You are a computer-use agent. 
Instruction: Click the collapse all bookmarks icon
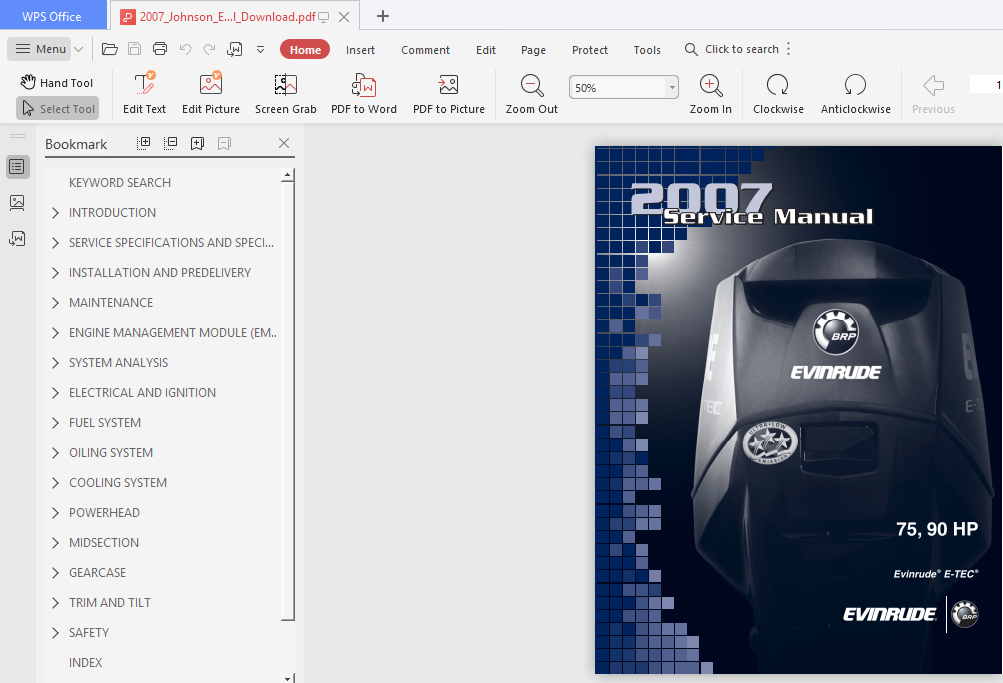point(171,143)
